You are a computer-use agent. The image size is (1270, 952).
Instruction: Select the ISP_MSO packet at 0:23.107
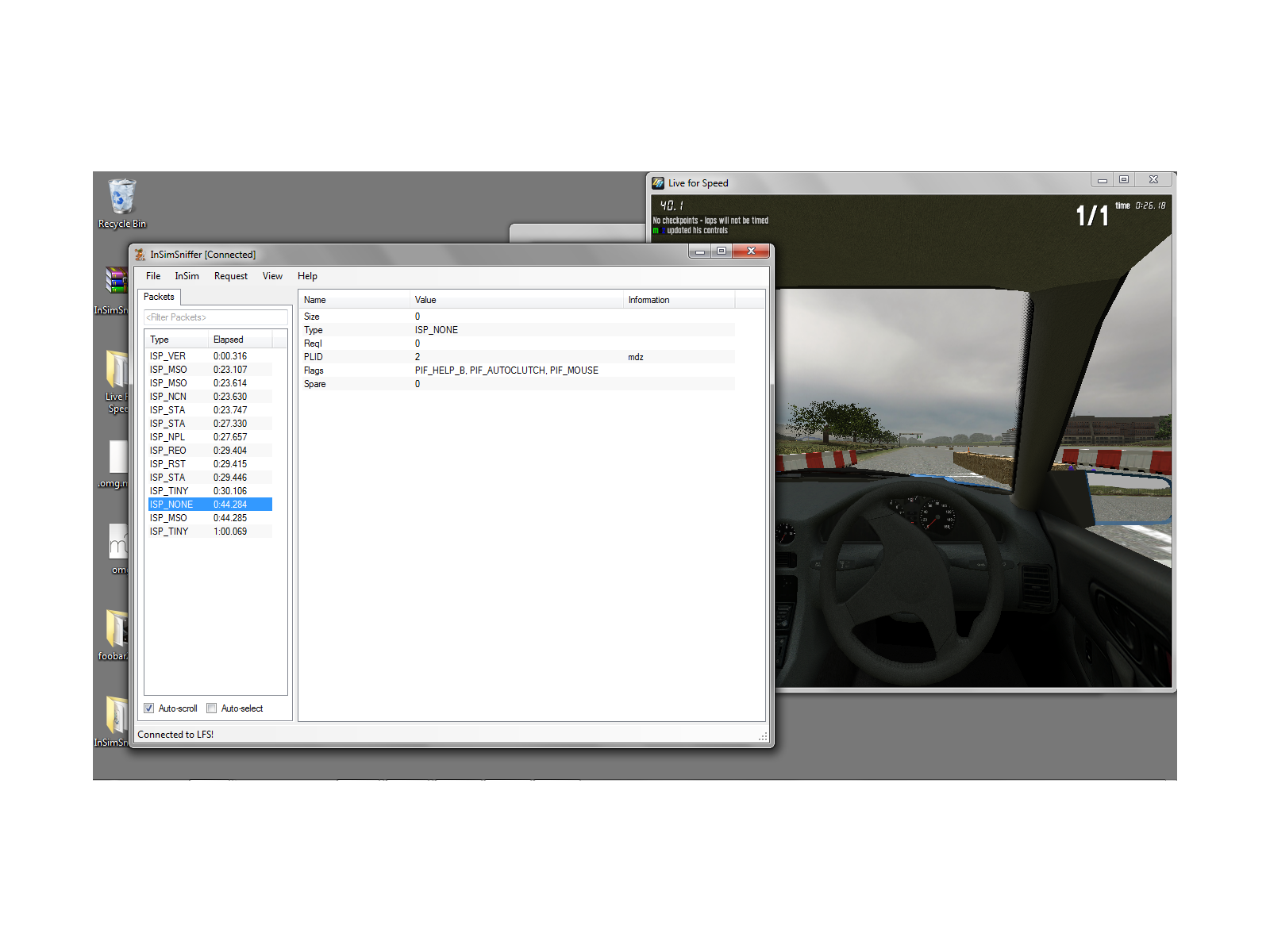210,370
